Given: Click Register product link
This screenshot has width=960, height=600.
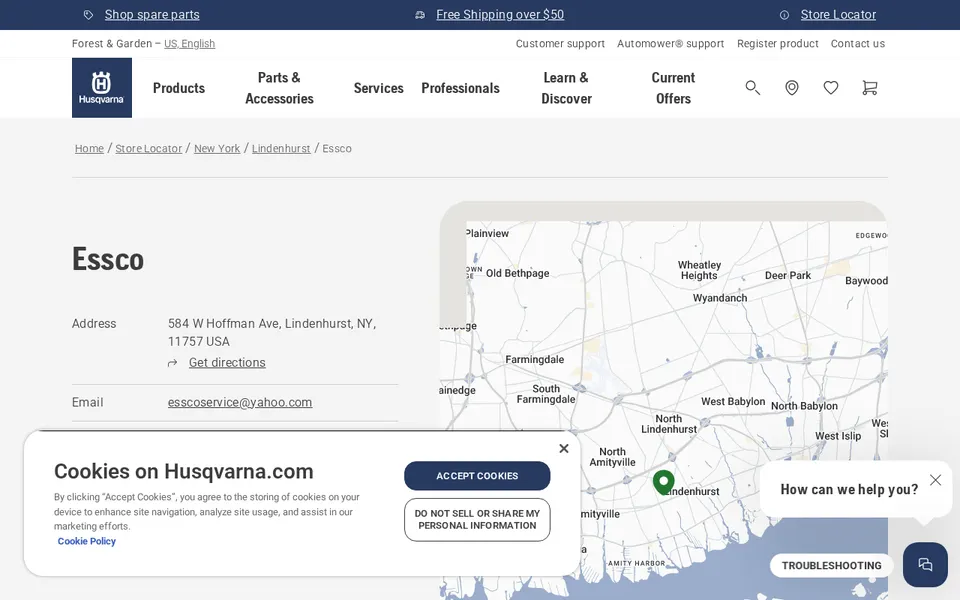Looking at the screenshot, I should (x=778, y=43).
